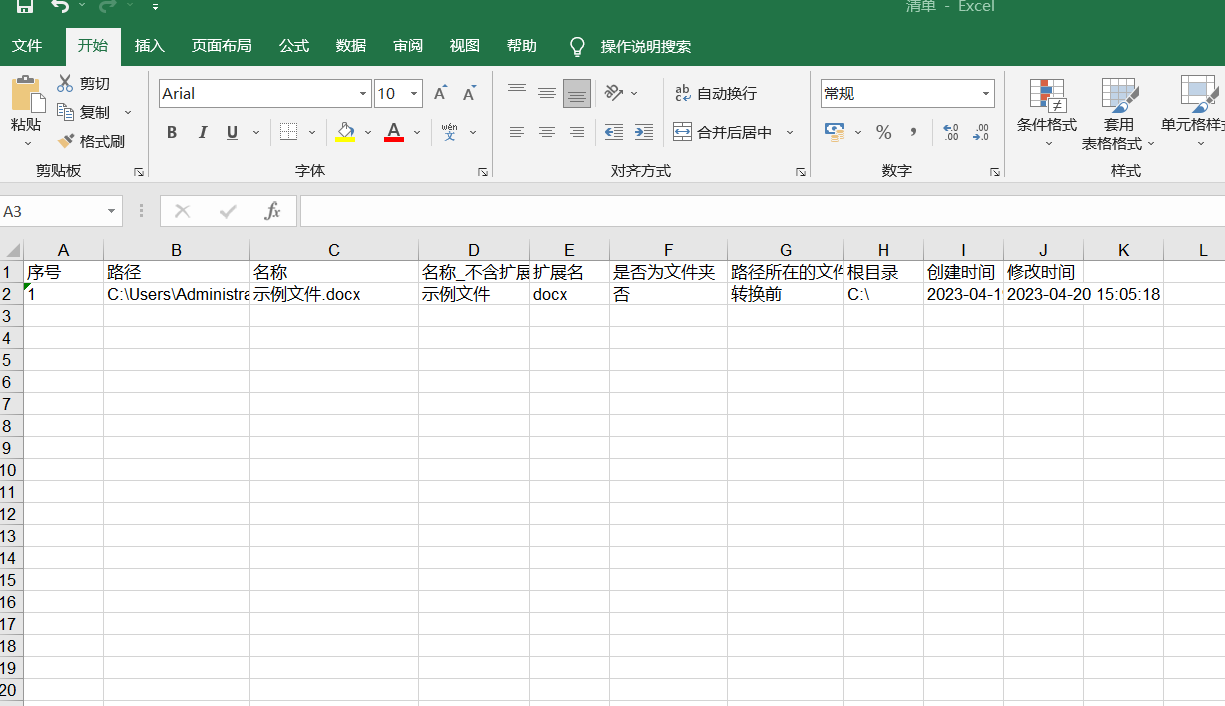This screenshot has width=1225, height=706.
Task: Toggle italic formatting
Action: click(x=203, y=132)
